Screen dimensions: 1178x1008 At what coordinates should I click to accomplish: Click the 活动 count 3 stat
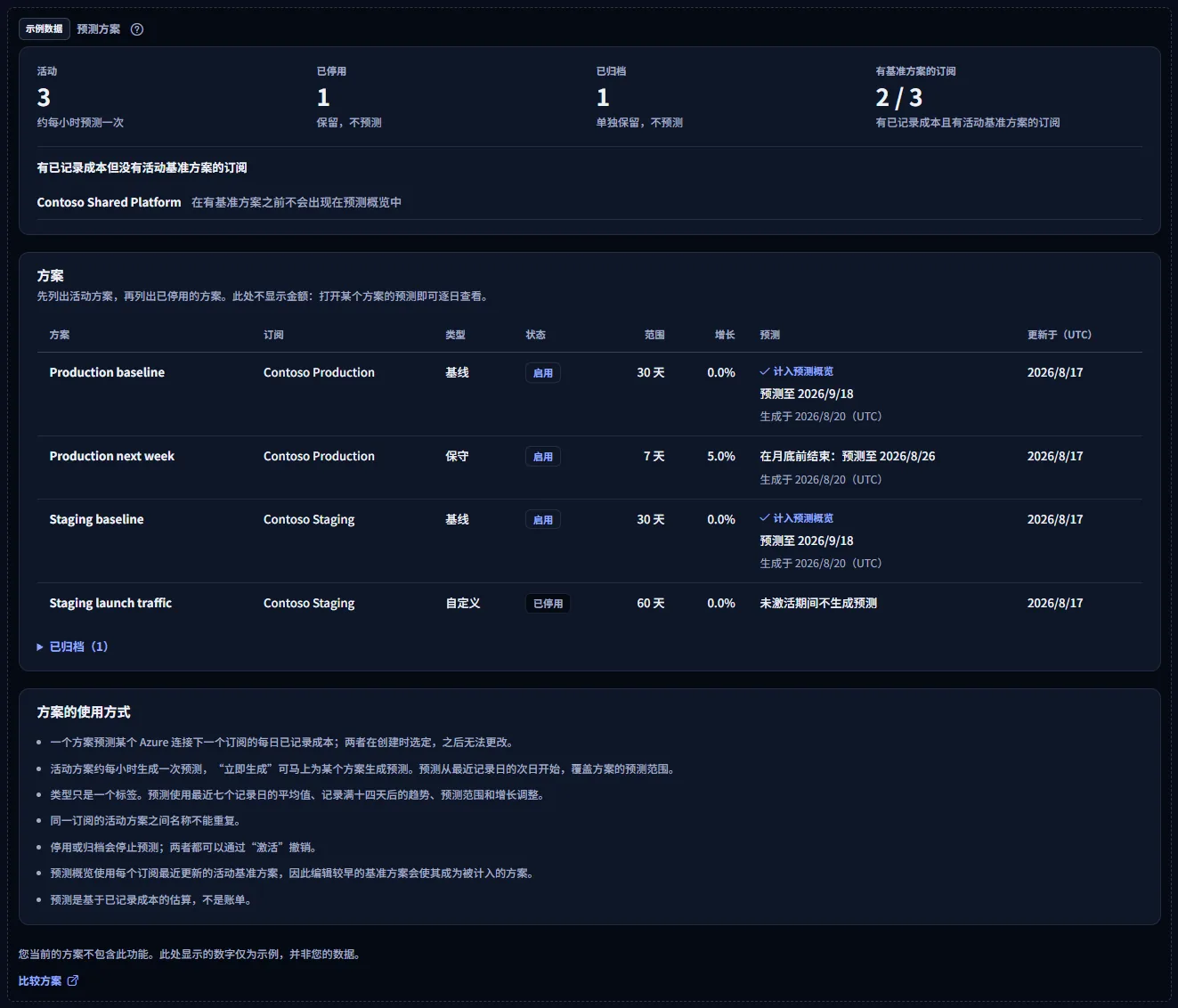pyautogui.click(x=44, y=97)
